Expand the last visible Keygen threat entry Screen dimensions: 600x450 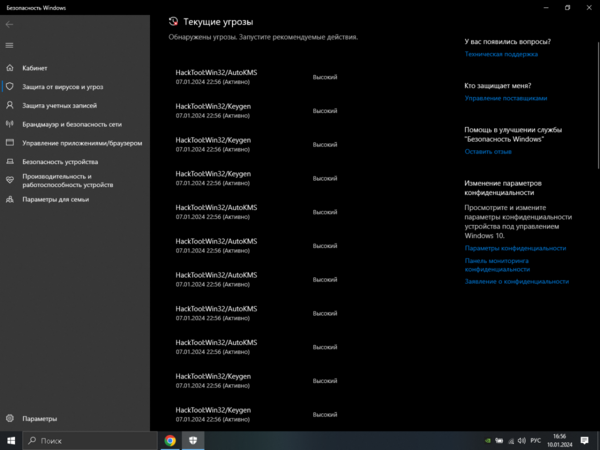click(x=212, y=411)
